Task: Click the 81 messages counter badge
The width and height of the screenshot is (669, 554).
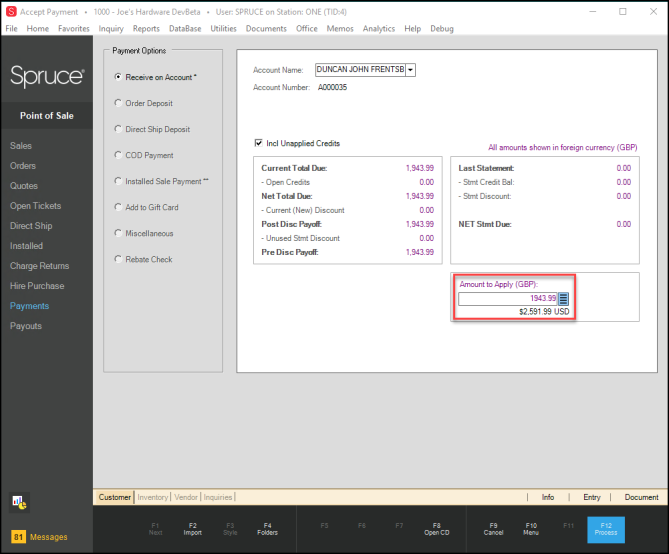Action: (18, 537)
